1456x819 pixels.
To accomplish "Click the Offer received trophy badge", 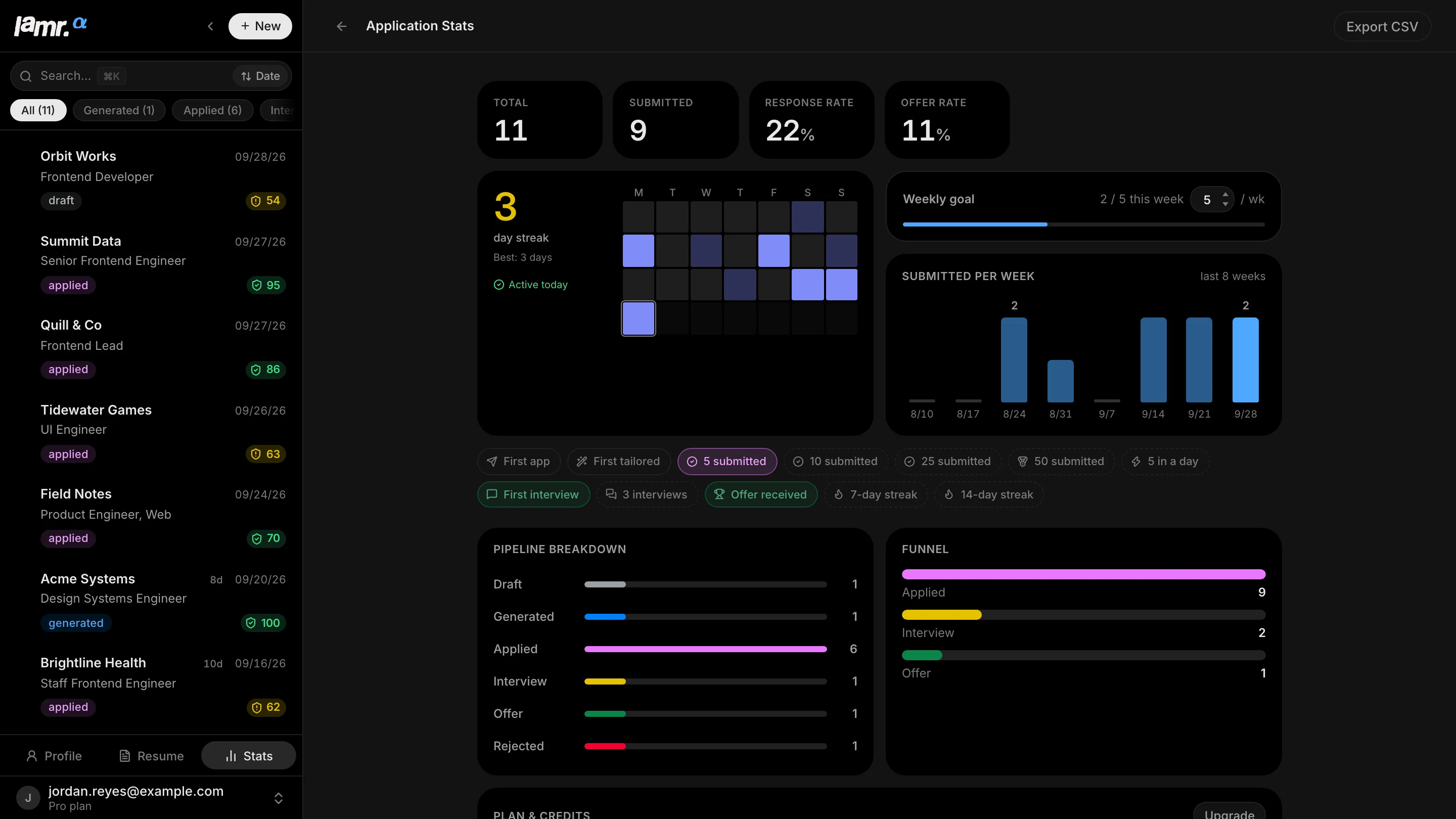I will pyautogui.click(x=761, y=494).
